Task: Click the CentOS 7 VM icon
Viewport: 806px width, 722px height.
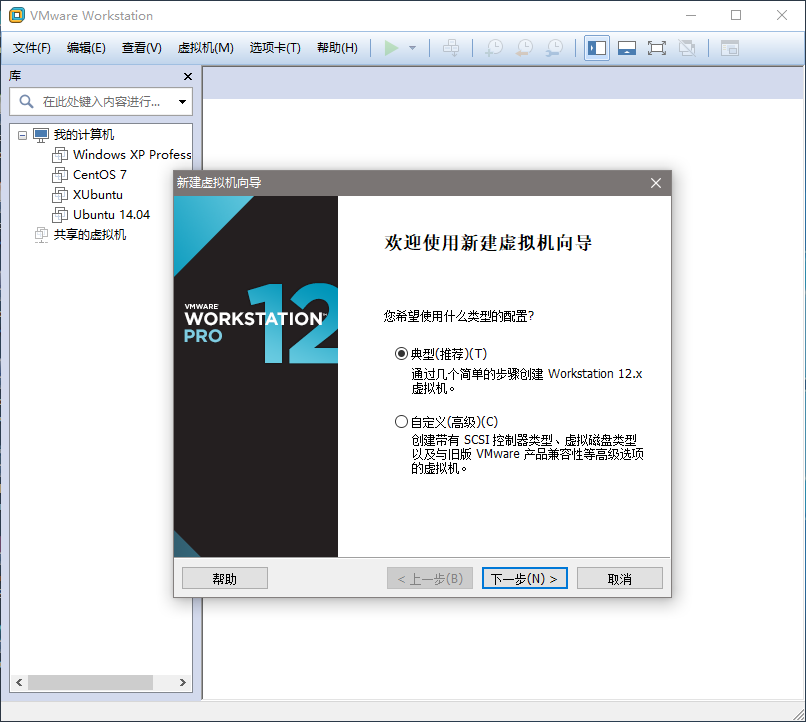Action: pos(60,175)
